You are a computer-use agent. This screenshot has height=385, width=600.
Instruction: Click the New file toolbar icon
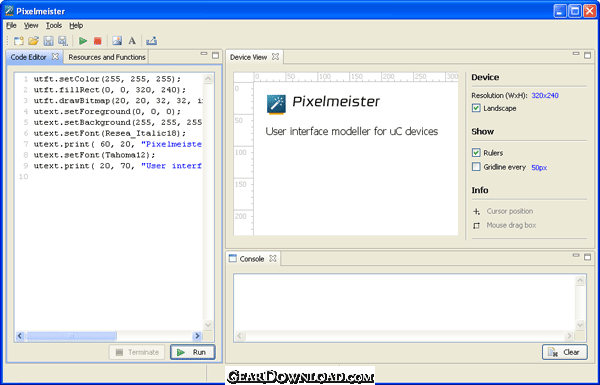point(18,41)
